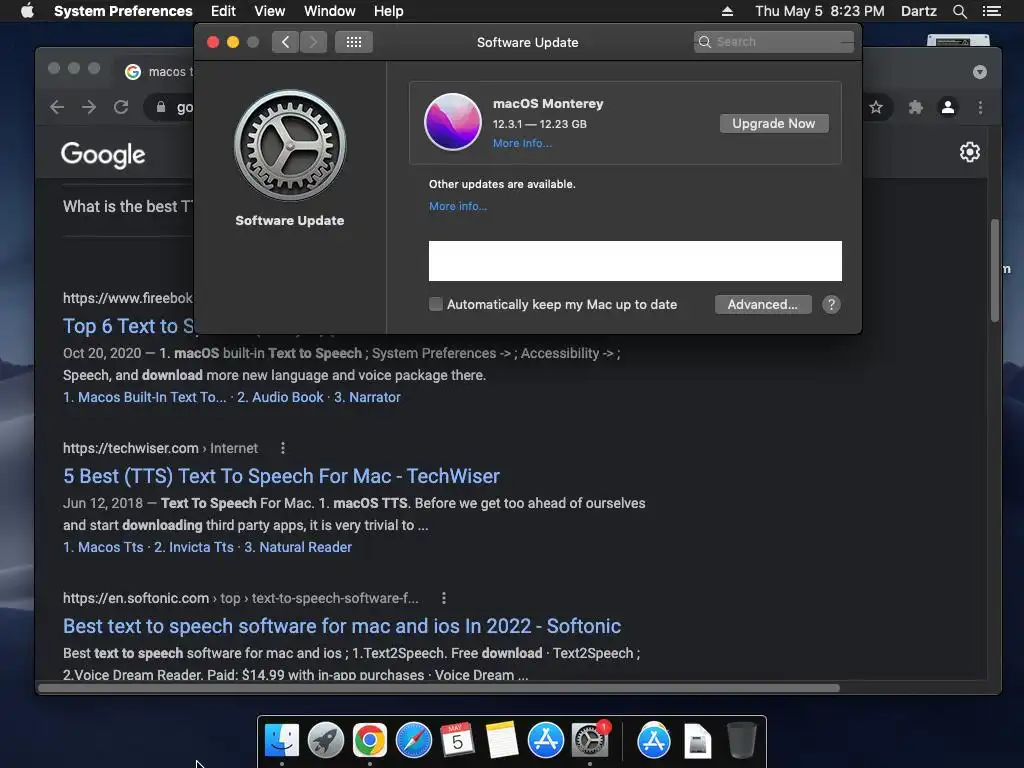Click the help question mark button
The height and width of the screenshot is (768, 1024).
click(x=831, y=304)
